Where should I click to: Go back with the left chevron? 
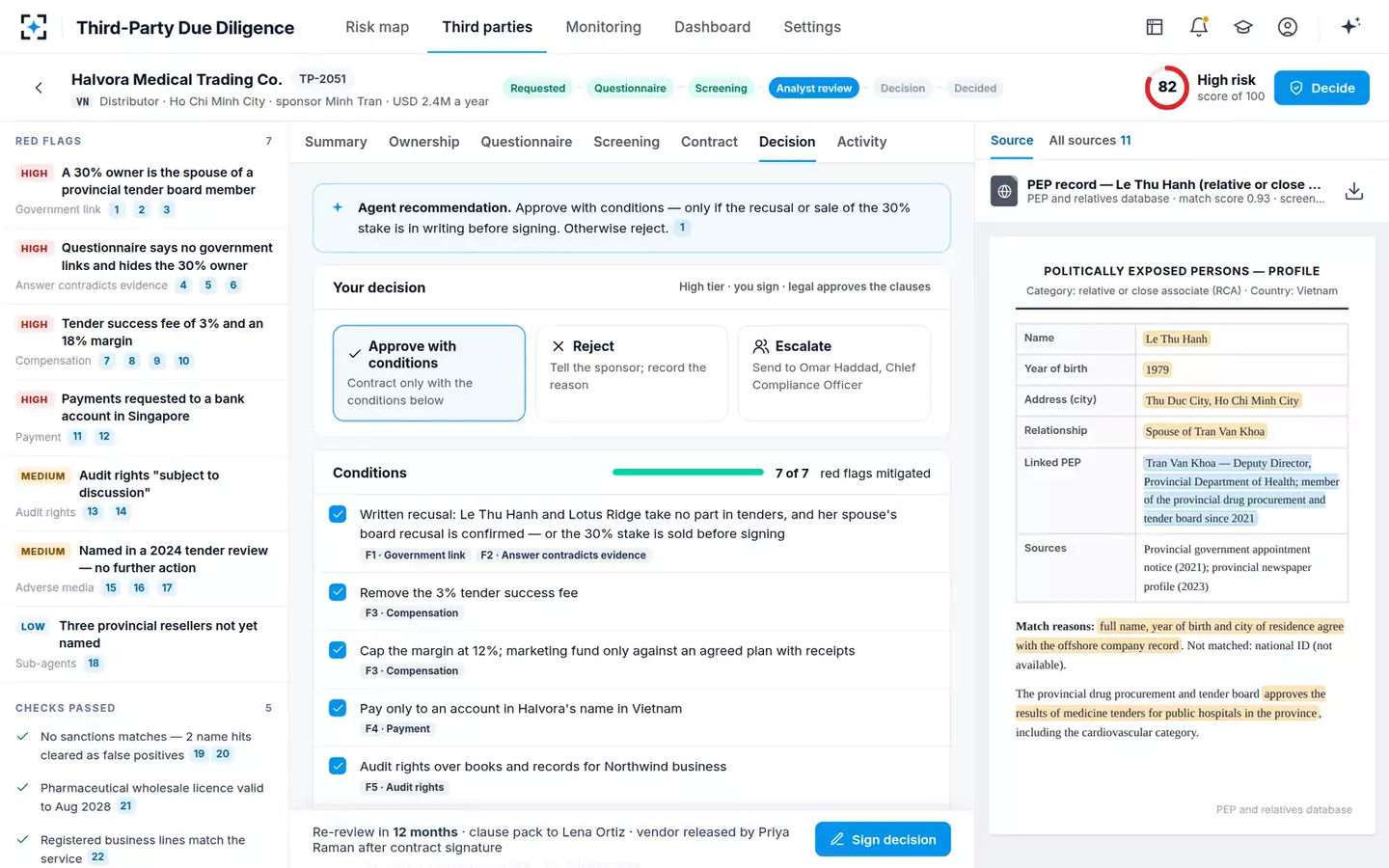pos(39,88)
